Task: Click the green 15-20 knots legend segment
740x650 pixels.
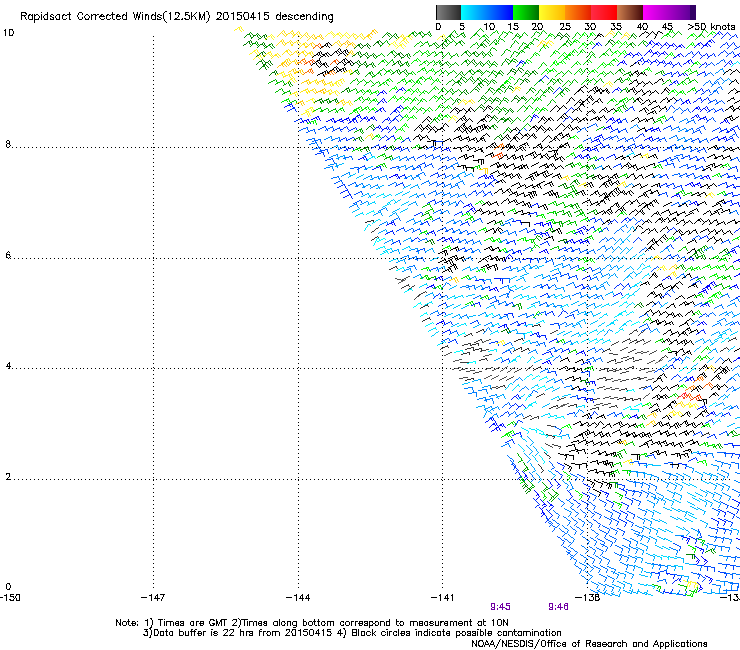Action: click(526, 12)
